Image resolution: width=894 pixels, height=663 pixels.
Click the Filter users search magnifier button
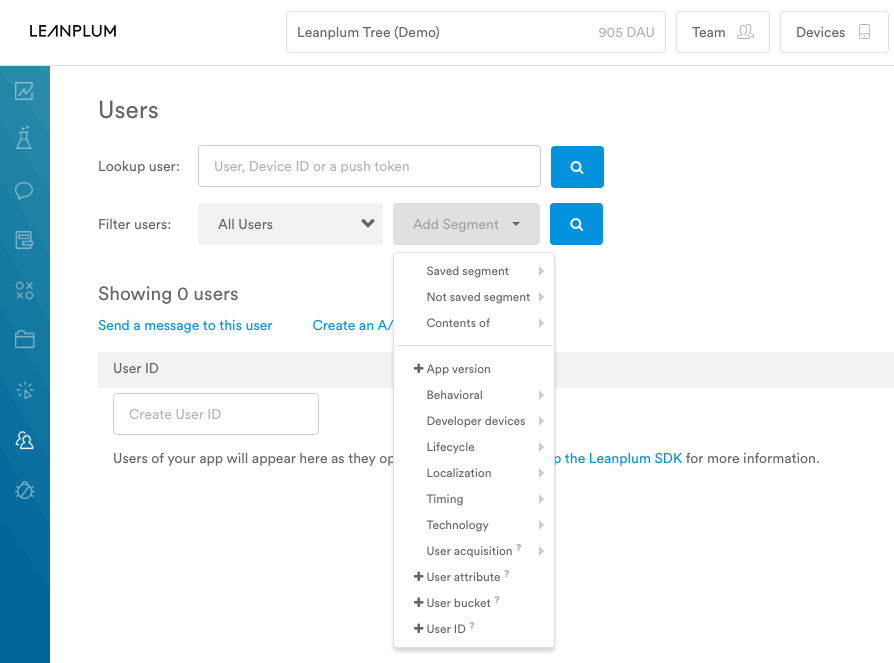(576, 224)
